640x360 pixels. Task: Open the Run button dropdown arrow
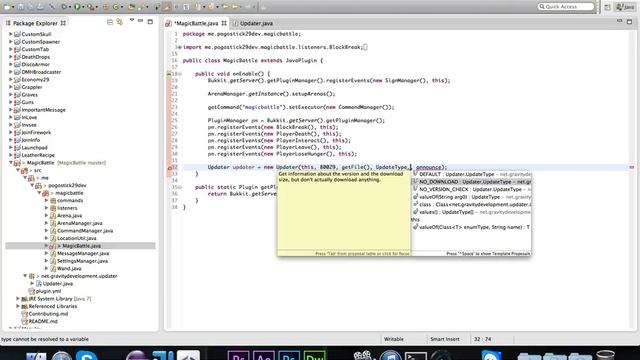pyautogui.click(x=83, y=7)
